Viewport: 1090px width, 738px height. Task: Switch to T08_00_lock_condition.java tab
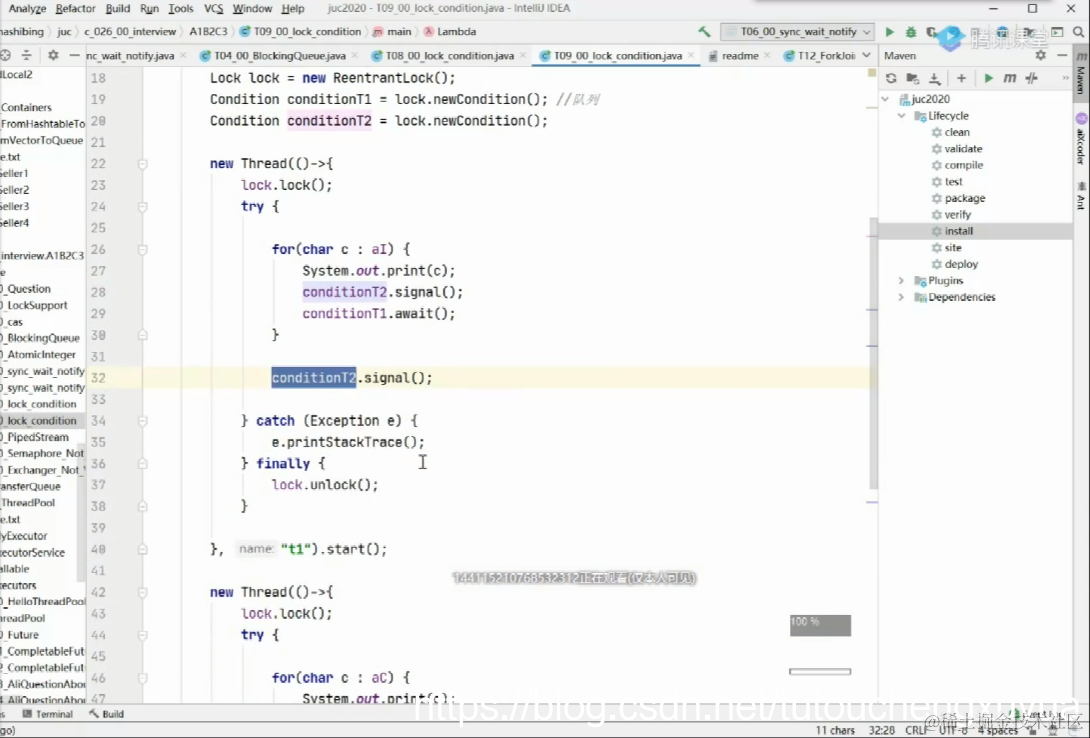click(449, 55)
